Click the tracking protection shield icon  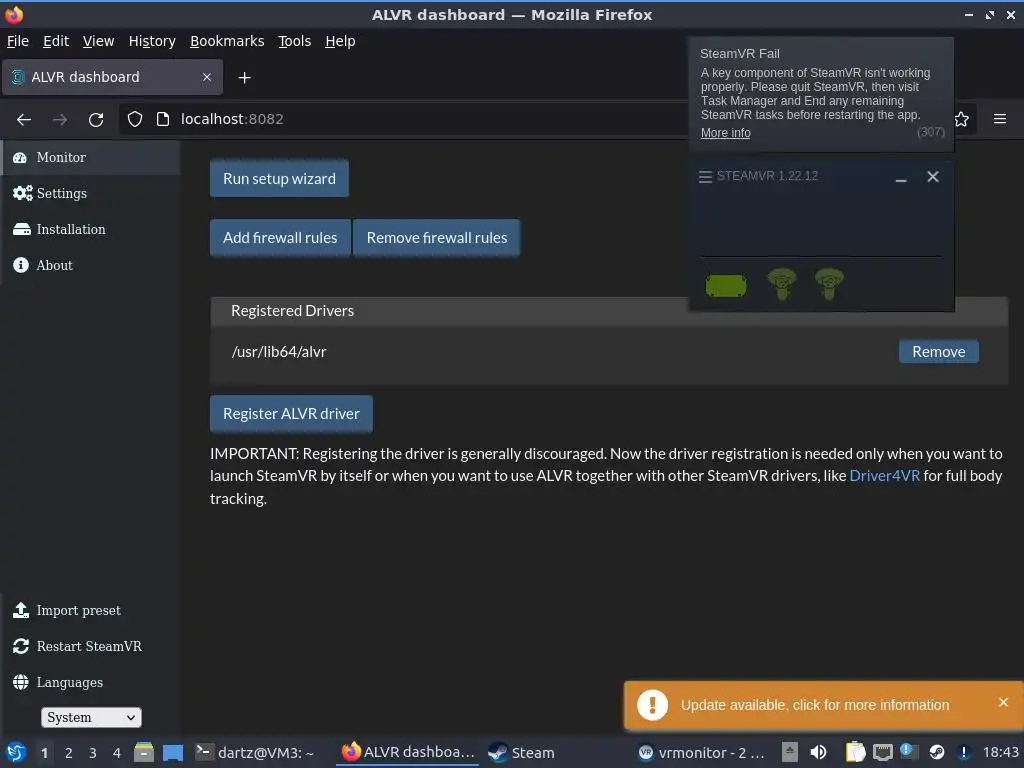tap(135, 119)
